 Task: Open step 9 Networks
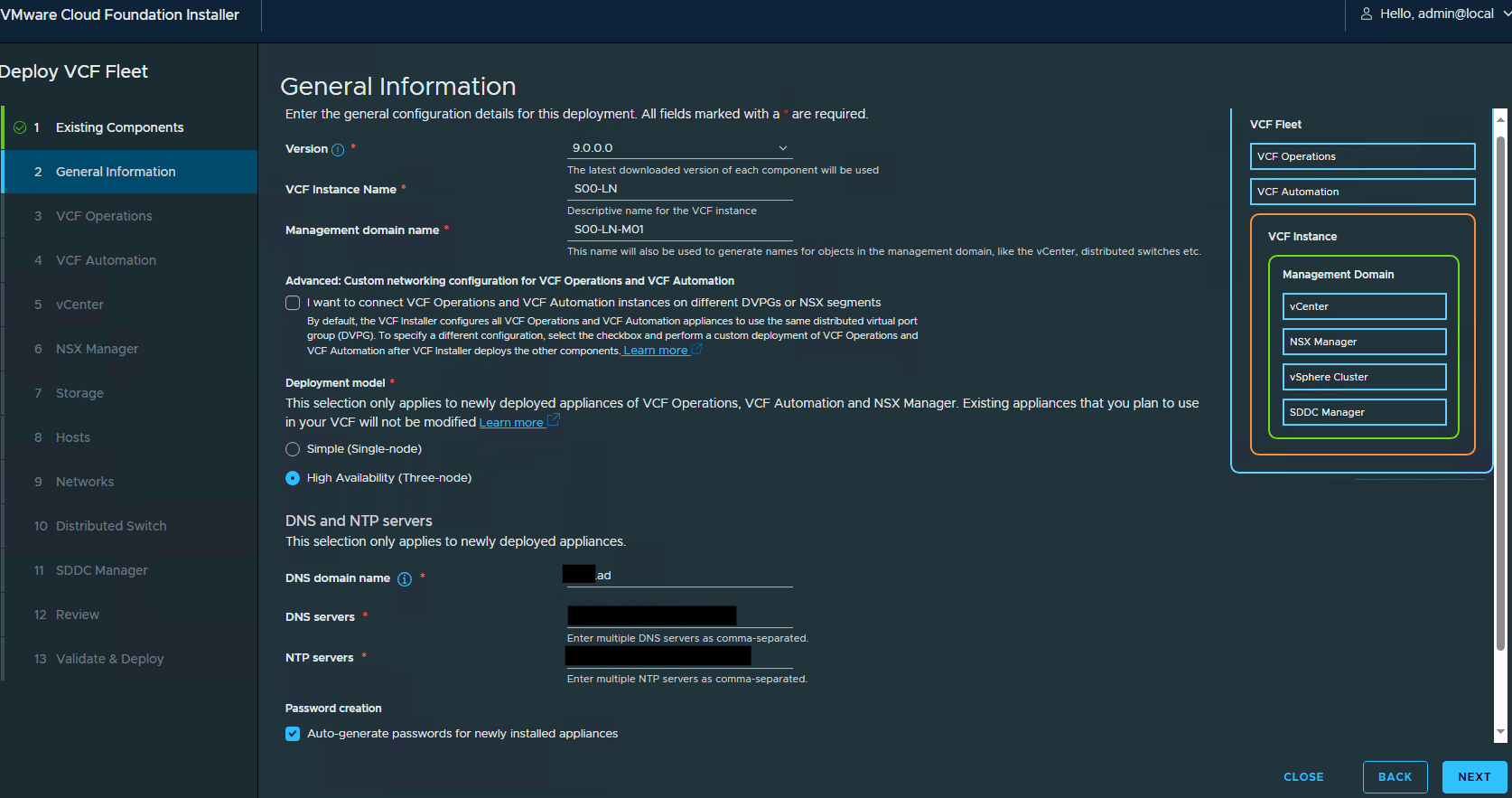point(129,482)
